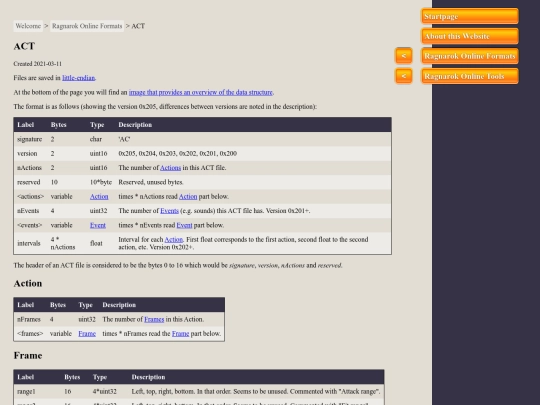
Task: Click the arrow button beside Ragnarok Online Formats
Action: tap(404, 56)
